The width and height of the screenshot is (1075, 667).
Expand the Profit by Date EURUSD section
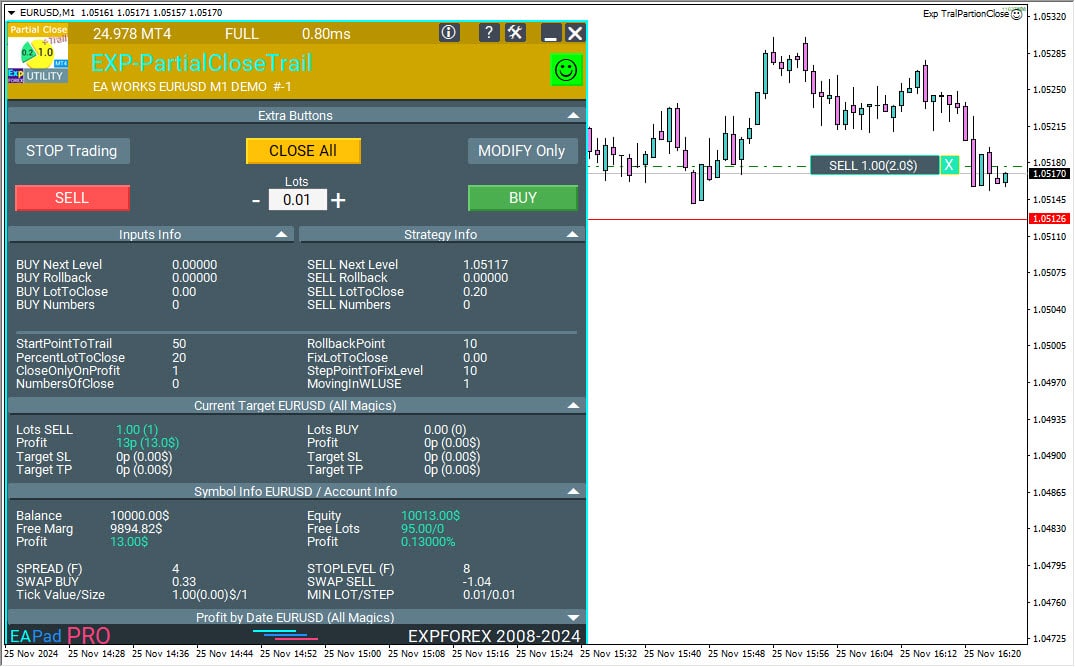(573, 618)
